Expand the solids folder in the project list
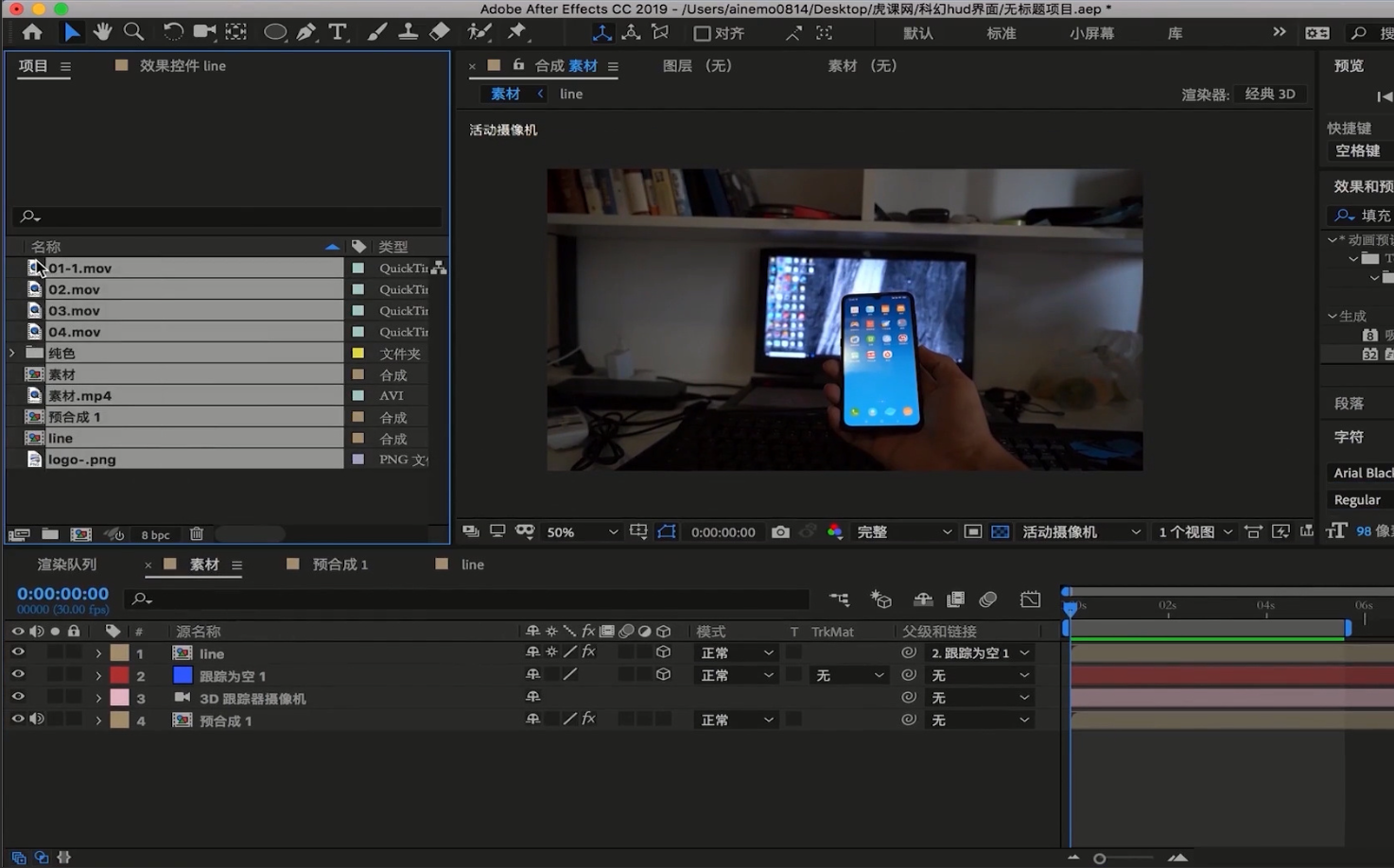Screen dimensions: 1394x868 click(x=12, y=353)
